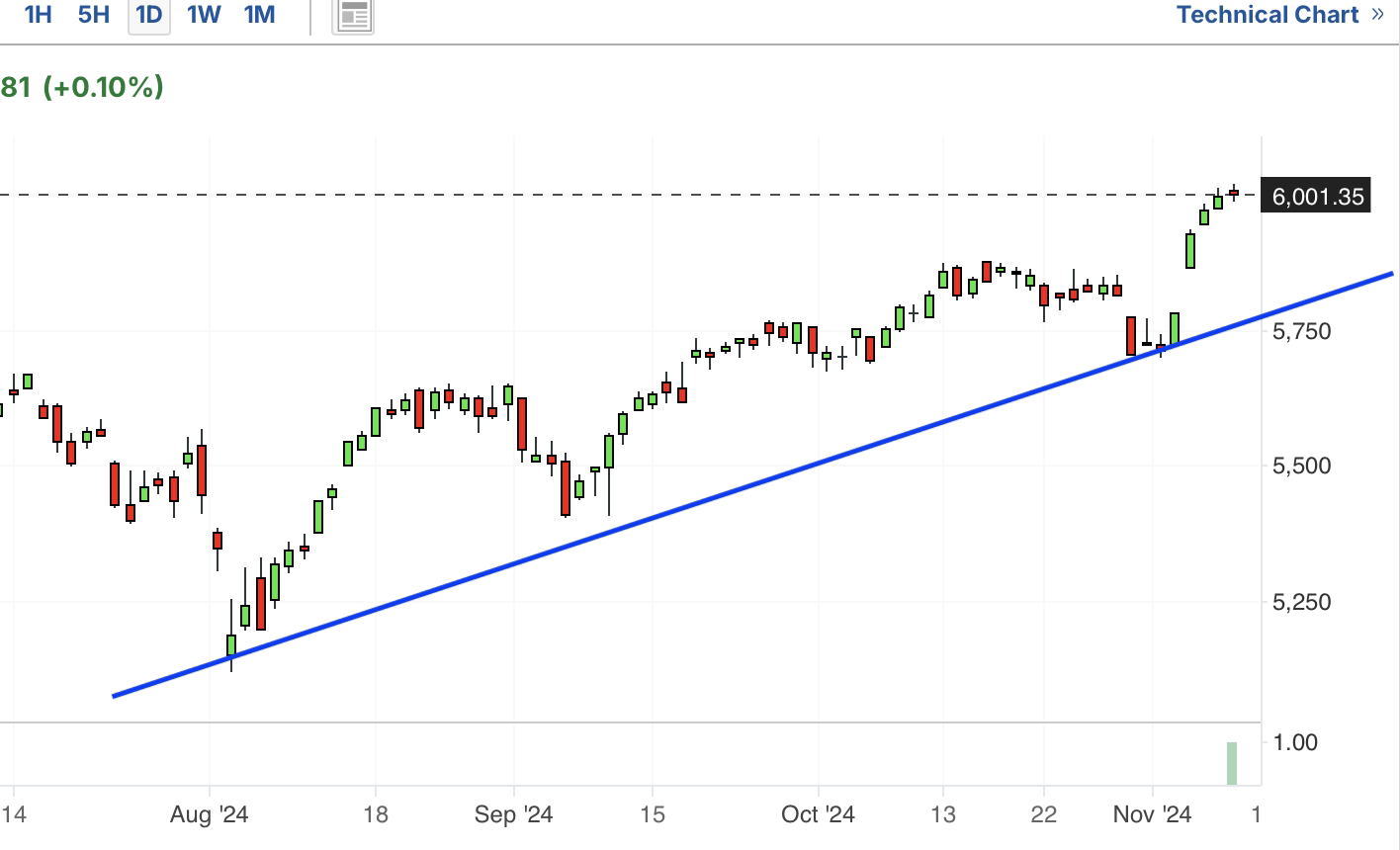The width and height of the screenshot is (1400, 850).
Task: Click the 5,500 price axis label
Action: pyautogui.click(x=1302, y=467)
